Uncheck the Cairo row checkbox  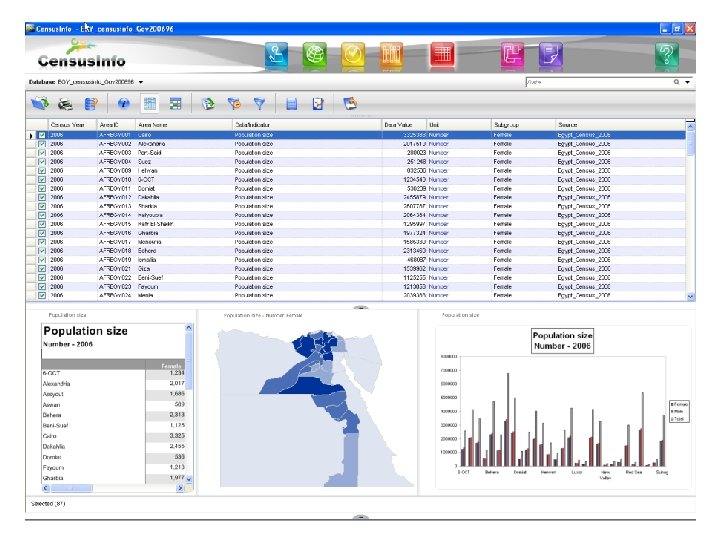42,135
